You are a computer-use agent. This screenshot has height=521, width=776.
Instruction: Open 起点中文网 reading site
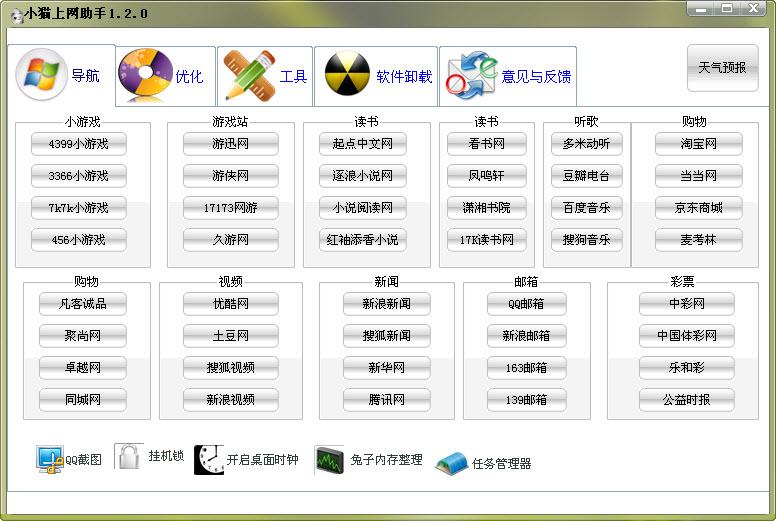pyautogui.click(x=363, y=144)
